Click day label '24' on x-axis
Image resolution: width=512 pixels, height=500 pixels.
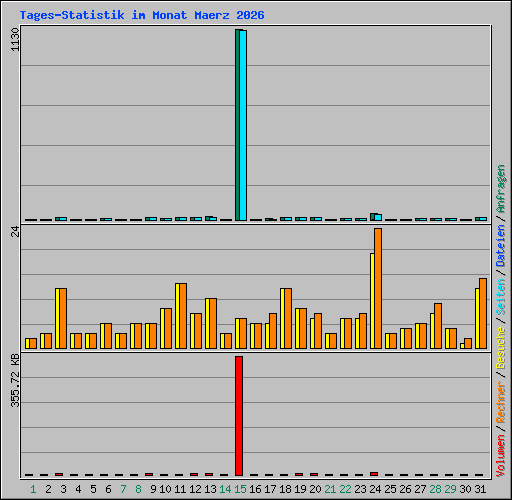375,489
